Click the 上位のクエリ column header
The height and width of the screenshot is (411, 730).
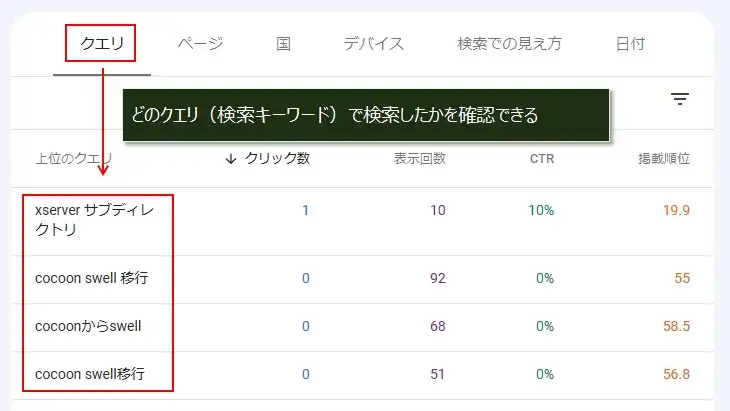pyautogui.click(x=74, y=159)
